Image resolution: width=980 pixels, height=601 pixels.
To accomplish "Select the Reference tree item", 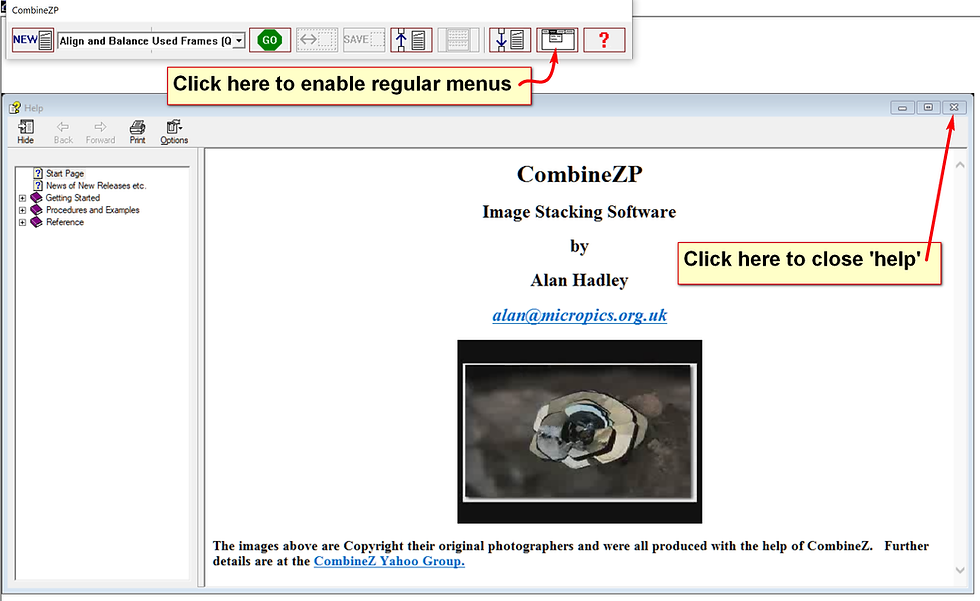I will [x=64, y=222].
